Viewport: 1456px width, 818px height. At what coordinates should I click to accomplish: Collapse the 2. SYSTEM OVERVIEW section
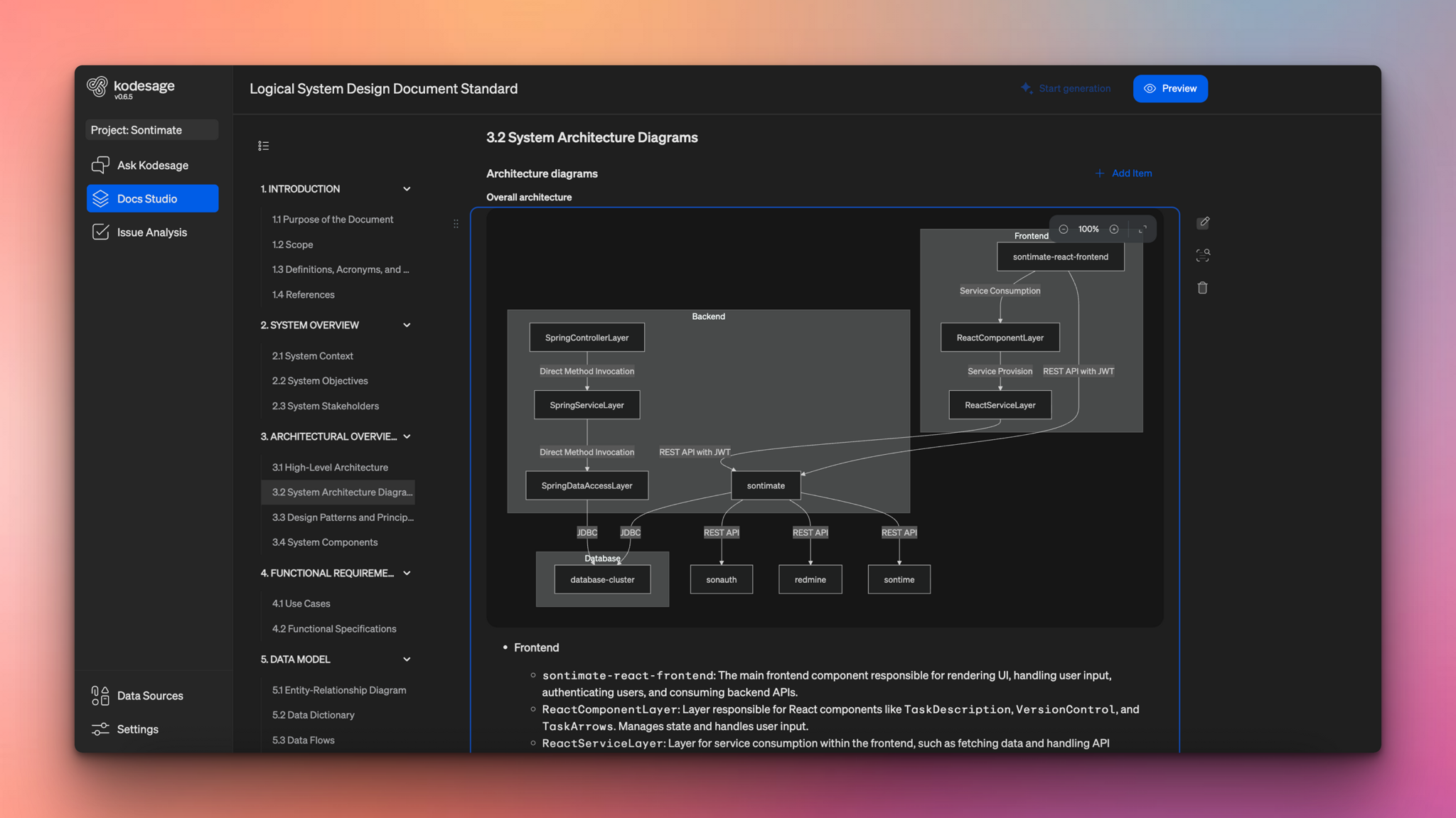point(407,325)
